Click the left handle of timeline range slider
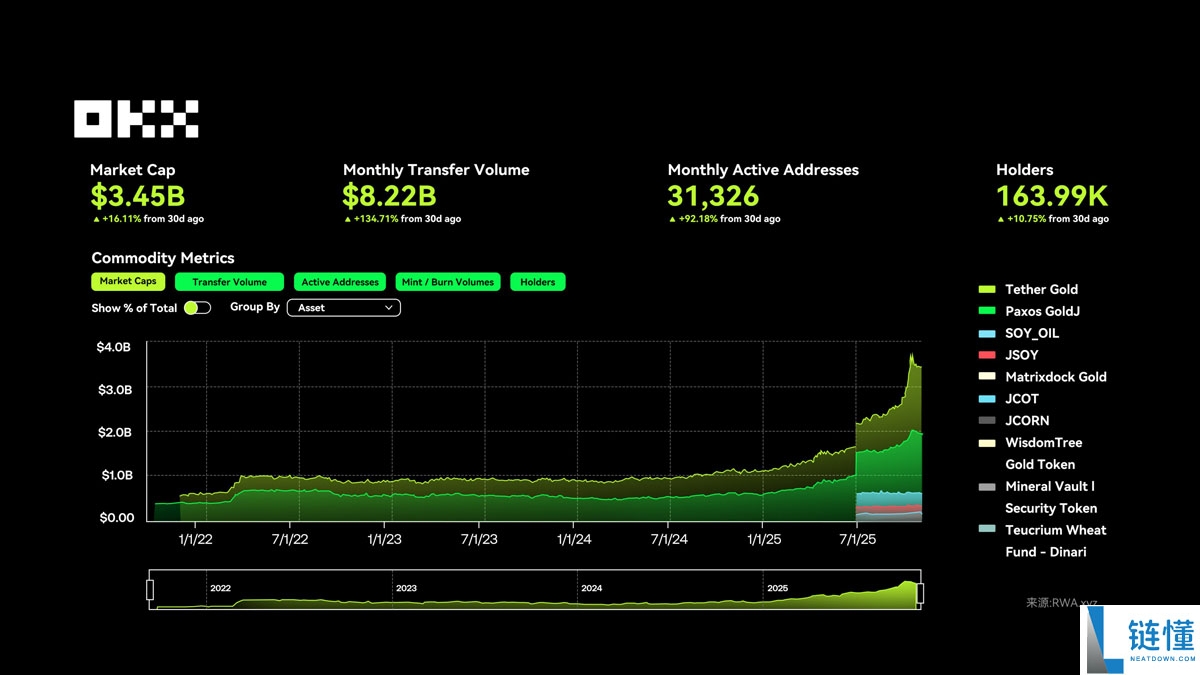Image resolution: width=1200 pixels, height=675 pixels. pyautogui.click(x=150, y=591)
